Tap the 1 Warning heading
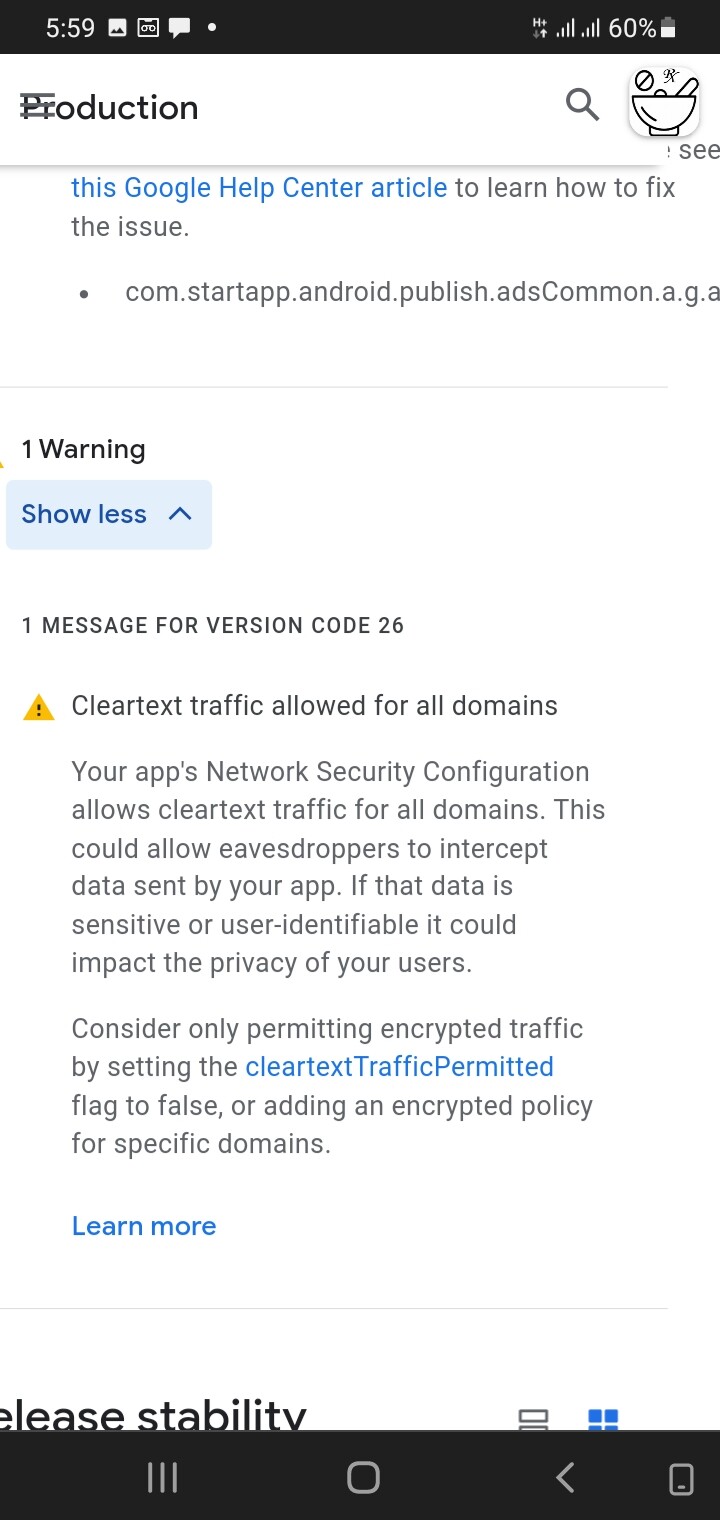The height and width of the screenshot is (1520, 720). click(x=84, y=450)
